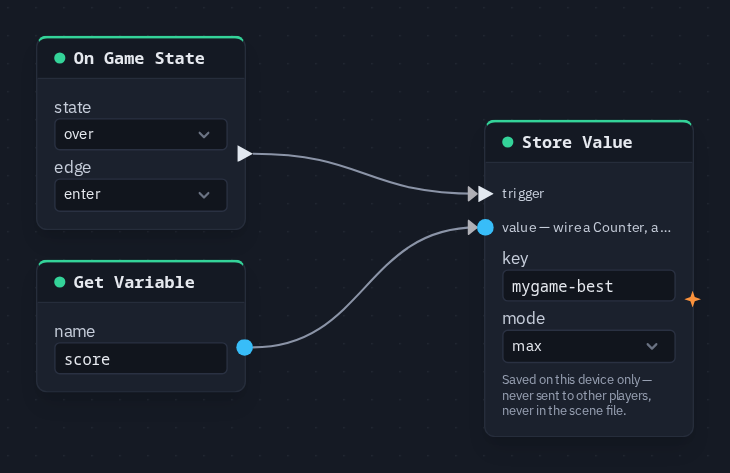Click the orange sparkle icon beside Store Value
Image resolution: width=730 pixels, height=473 pixels.
693,299
